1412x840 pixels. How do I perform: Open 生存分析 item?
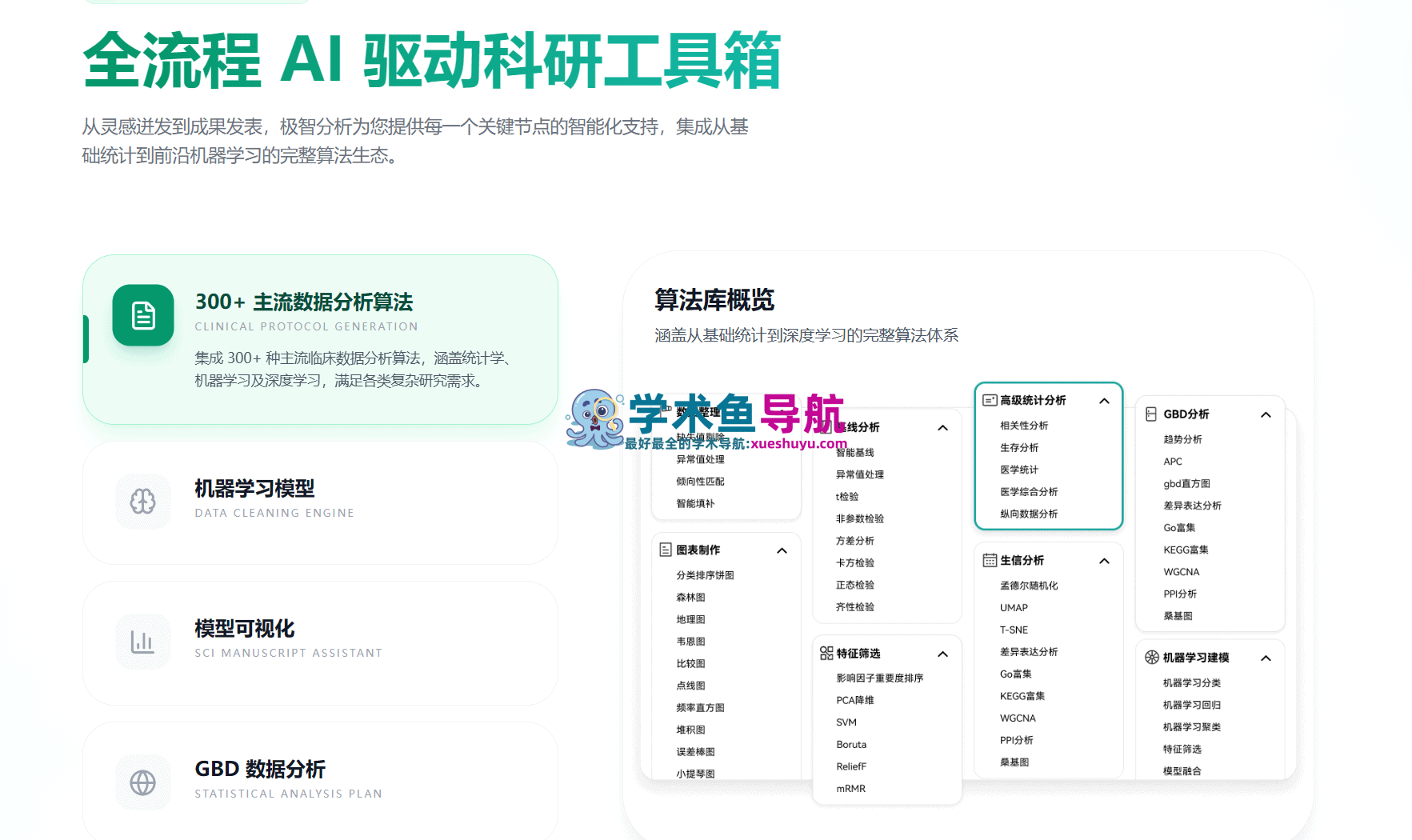(x=1019, y=447)
